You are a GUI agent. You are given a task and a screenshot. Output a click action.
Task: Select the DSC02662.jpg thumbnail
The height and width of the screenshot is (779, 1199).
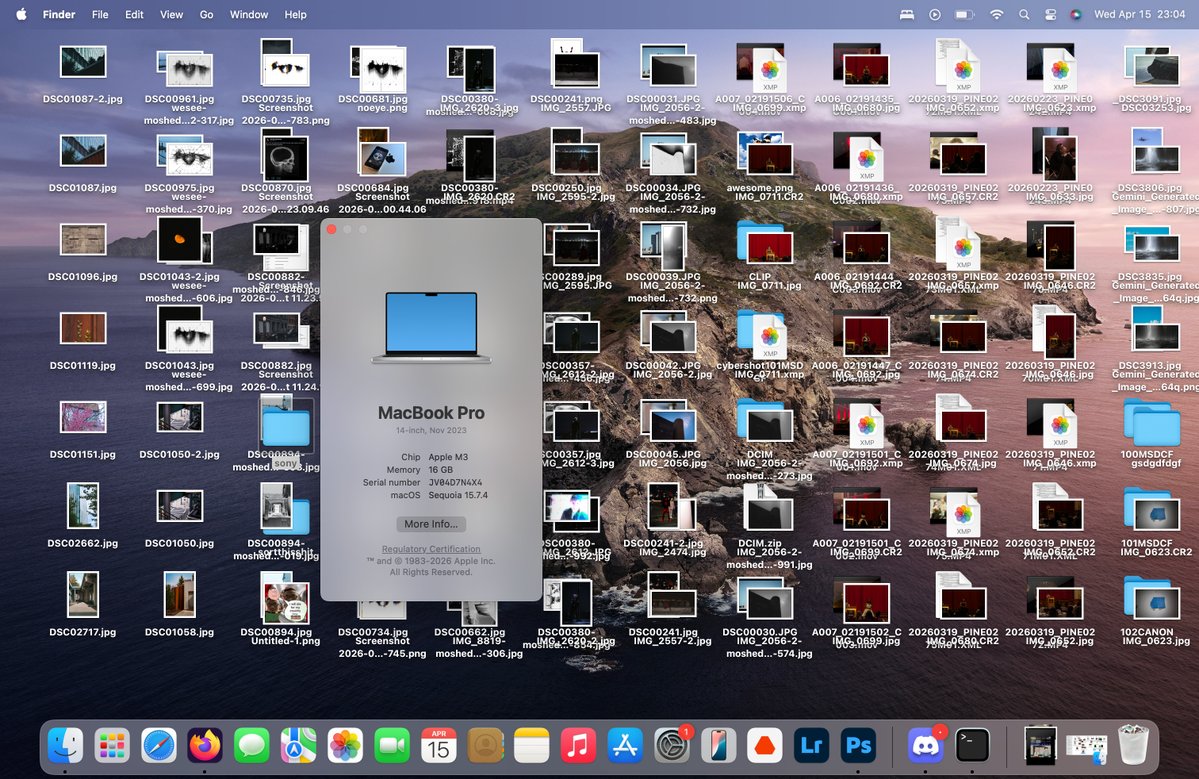pos(83,507)
